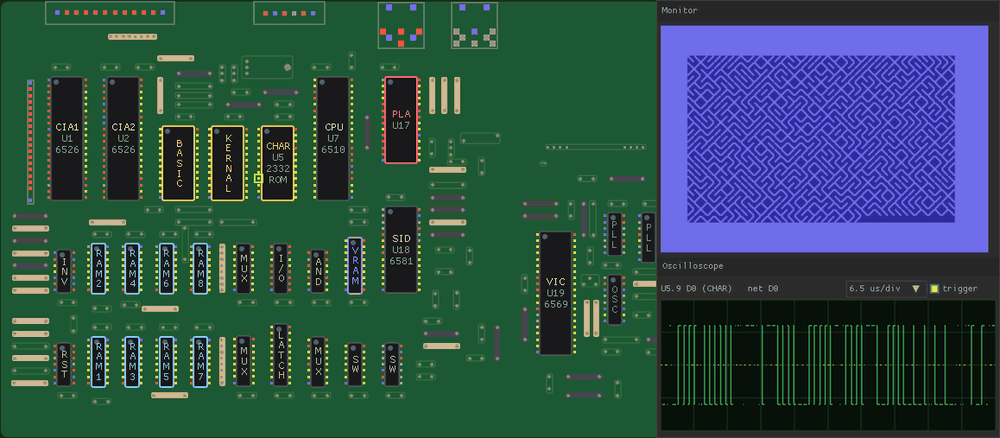1000x438 pixels.
Task: Select the CIA1 U1 6526 chip
Action: click(67, 138)
